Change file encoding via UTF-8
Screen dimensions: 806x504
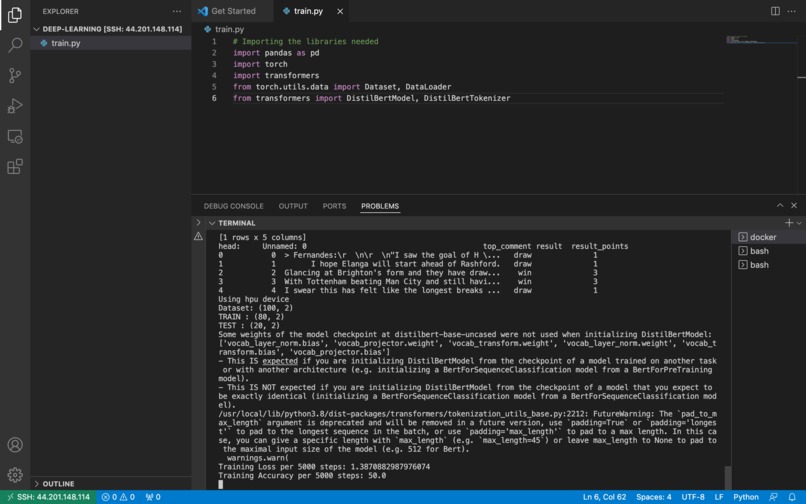(692, 497)
